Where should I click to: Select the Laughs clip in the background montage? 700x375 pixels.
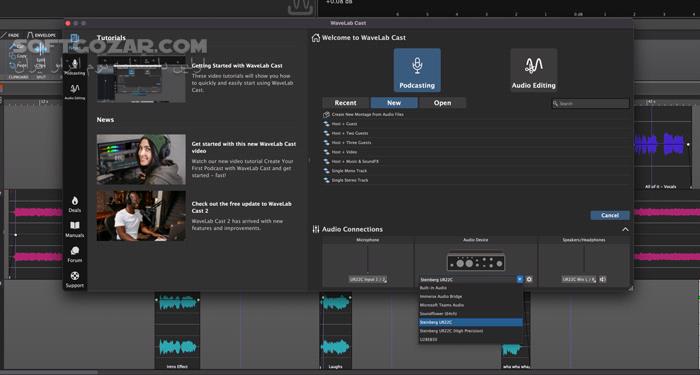coord(335,330)
